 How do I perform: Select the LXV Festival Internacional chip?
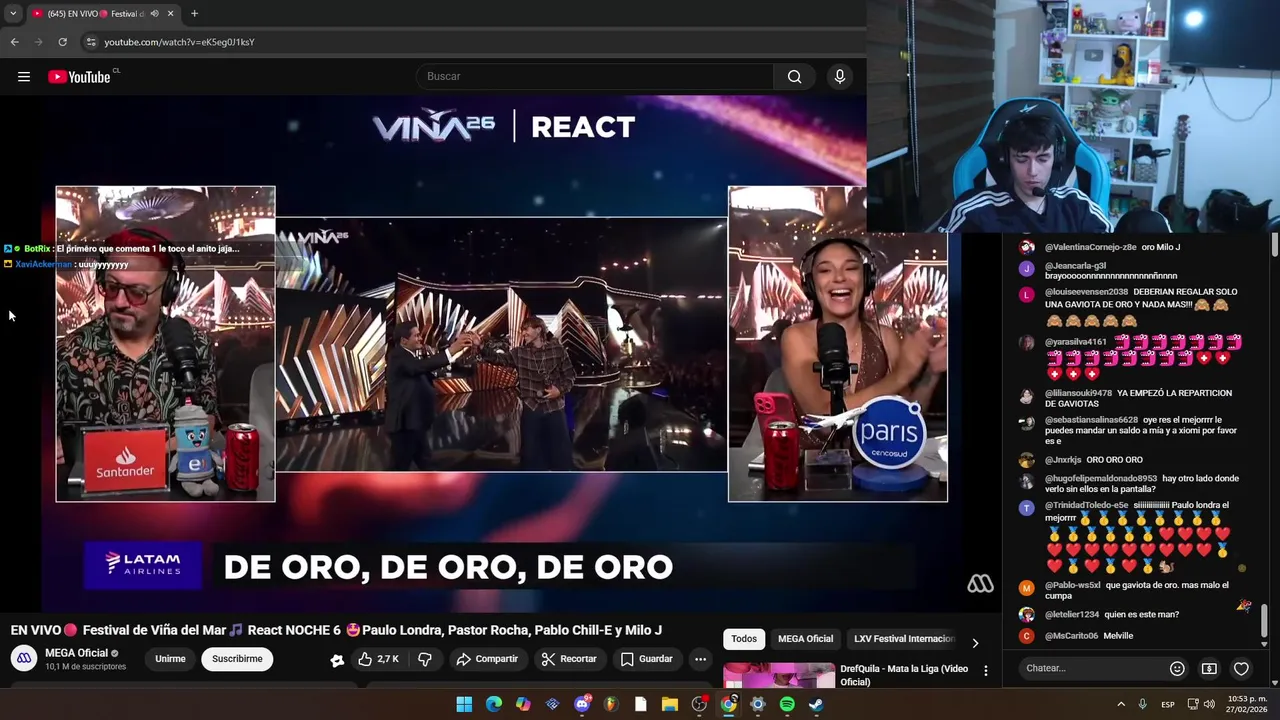coord(904,639)
